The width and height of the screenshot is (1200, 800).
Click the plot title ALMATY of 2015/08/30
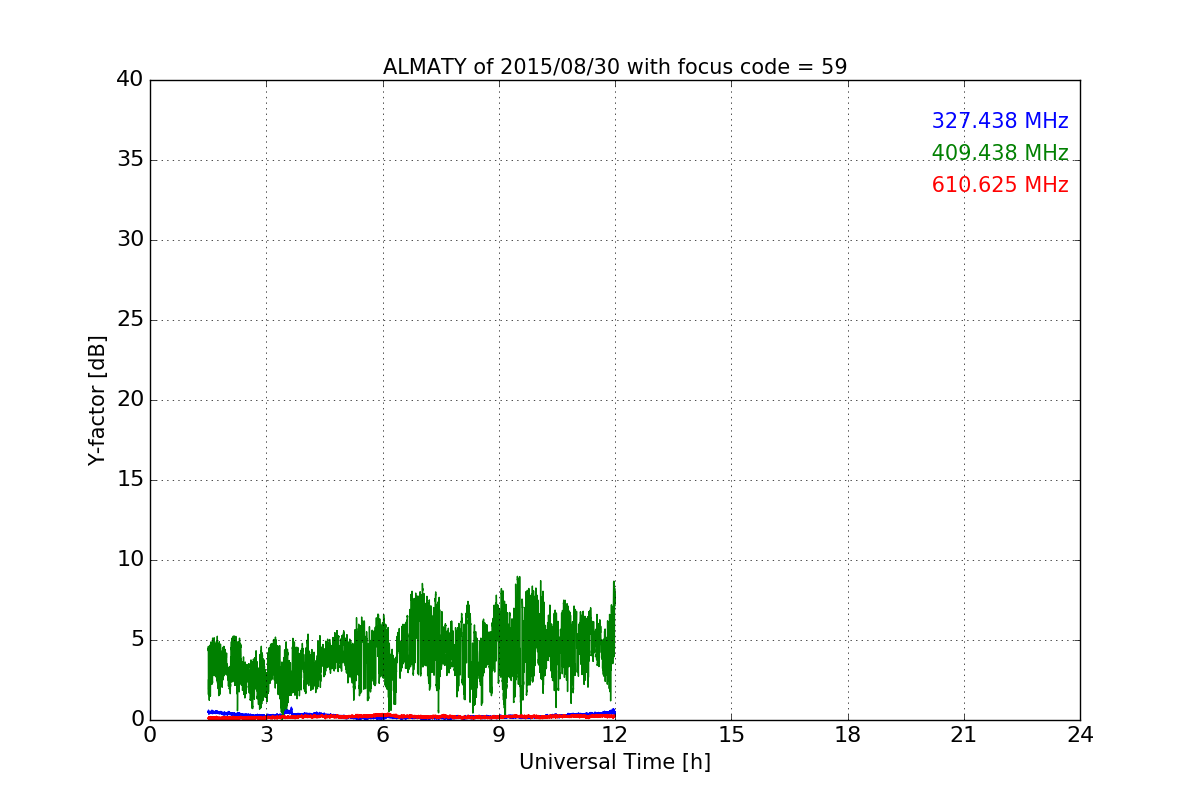[615, 67]
